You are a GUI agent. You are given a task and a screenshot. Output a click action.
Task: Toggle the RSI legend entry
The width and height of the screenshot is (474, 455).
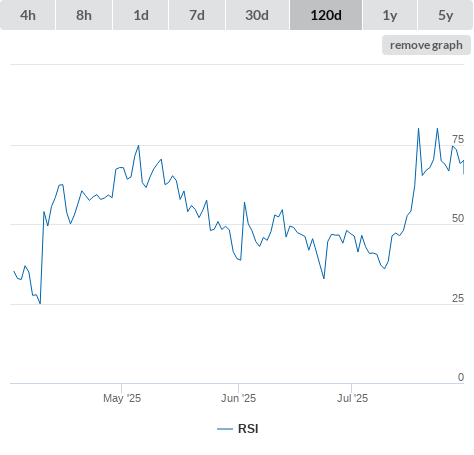[x=238, y=429]
